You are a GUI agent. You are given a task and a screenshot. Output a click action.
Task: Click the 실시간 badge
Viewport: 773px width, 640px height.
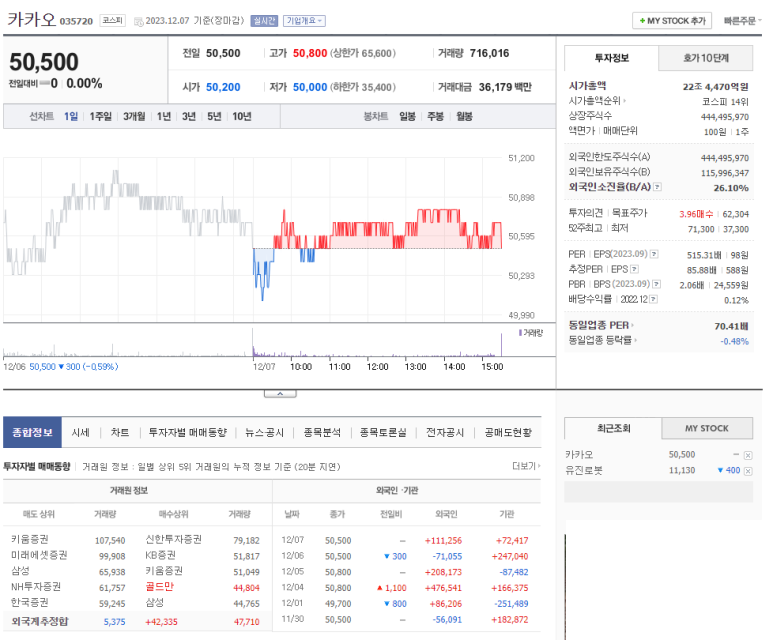click(264, 21)
